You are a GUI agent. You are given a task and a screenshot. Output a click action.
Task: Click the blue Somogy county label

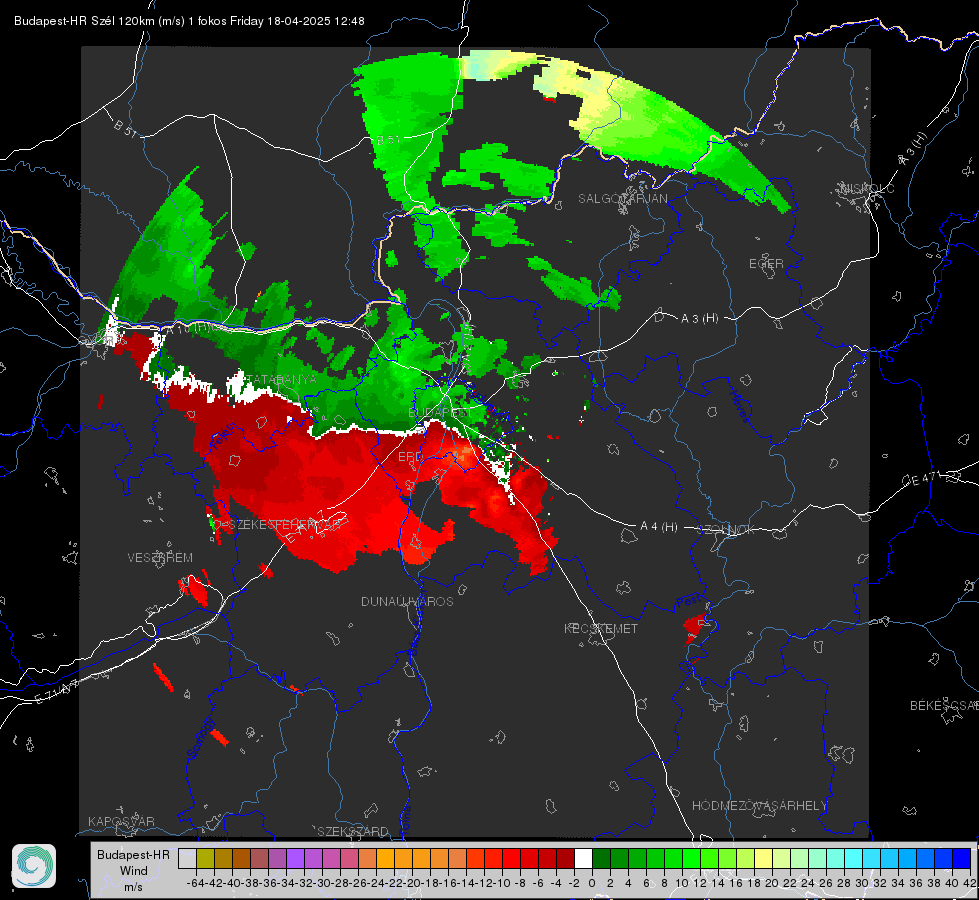[x=200, y=738]
